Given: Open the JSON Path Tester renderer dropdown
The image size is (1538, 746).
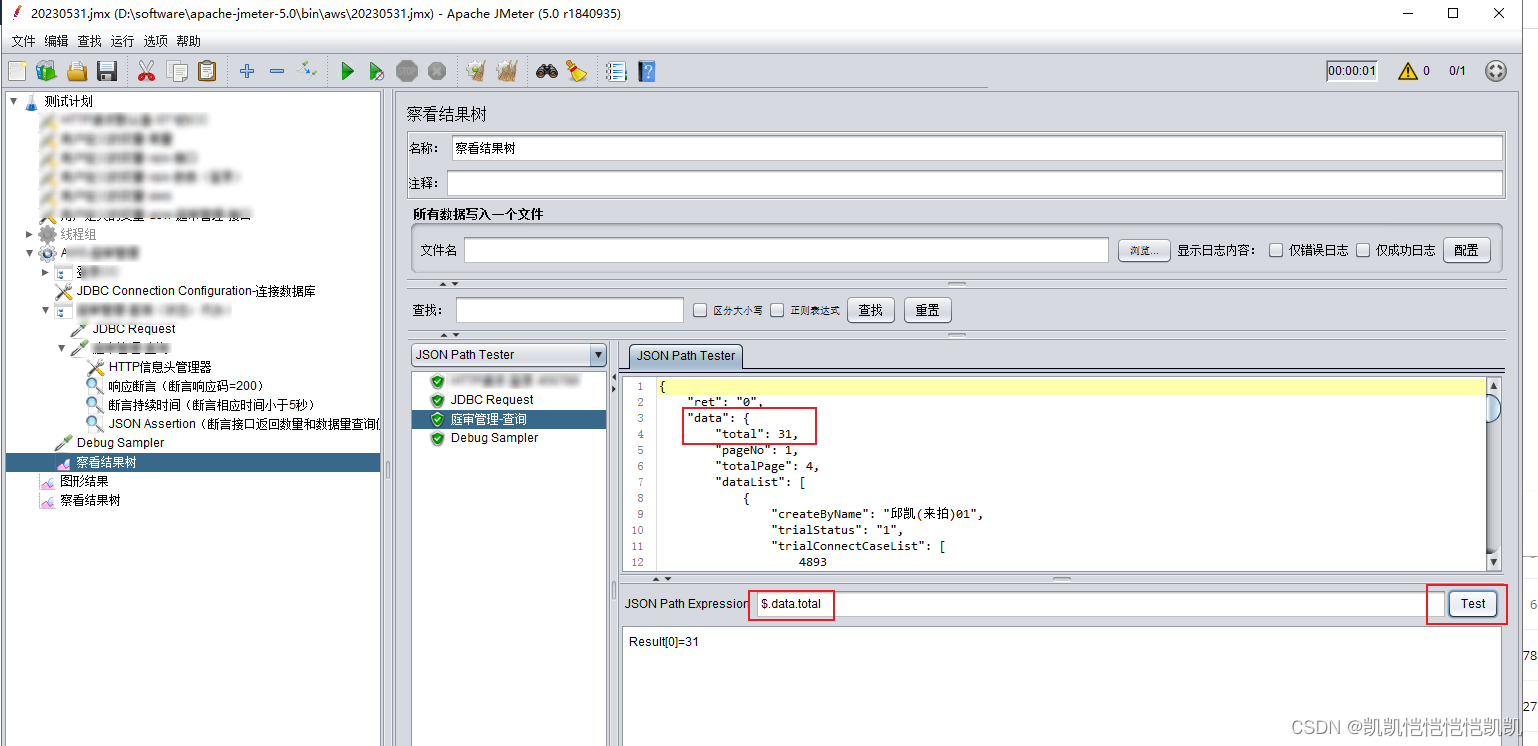Looking at the screenshot, I should [598, 355].
